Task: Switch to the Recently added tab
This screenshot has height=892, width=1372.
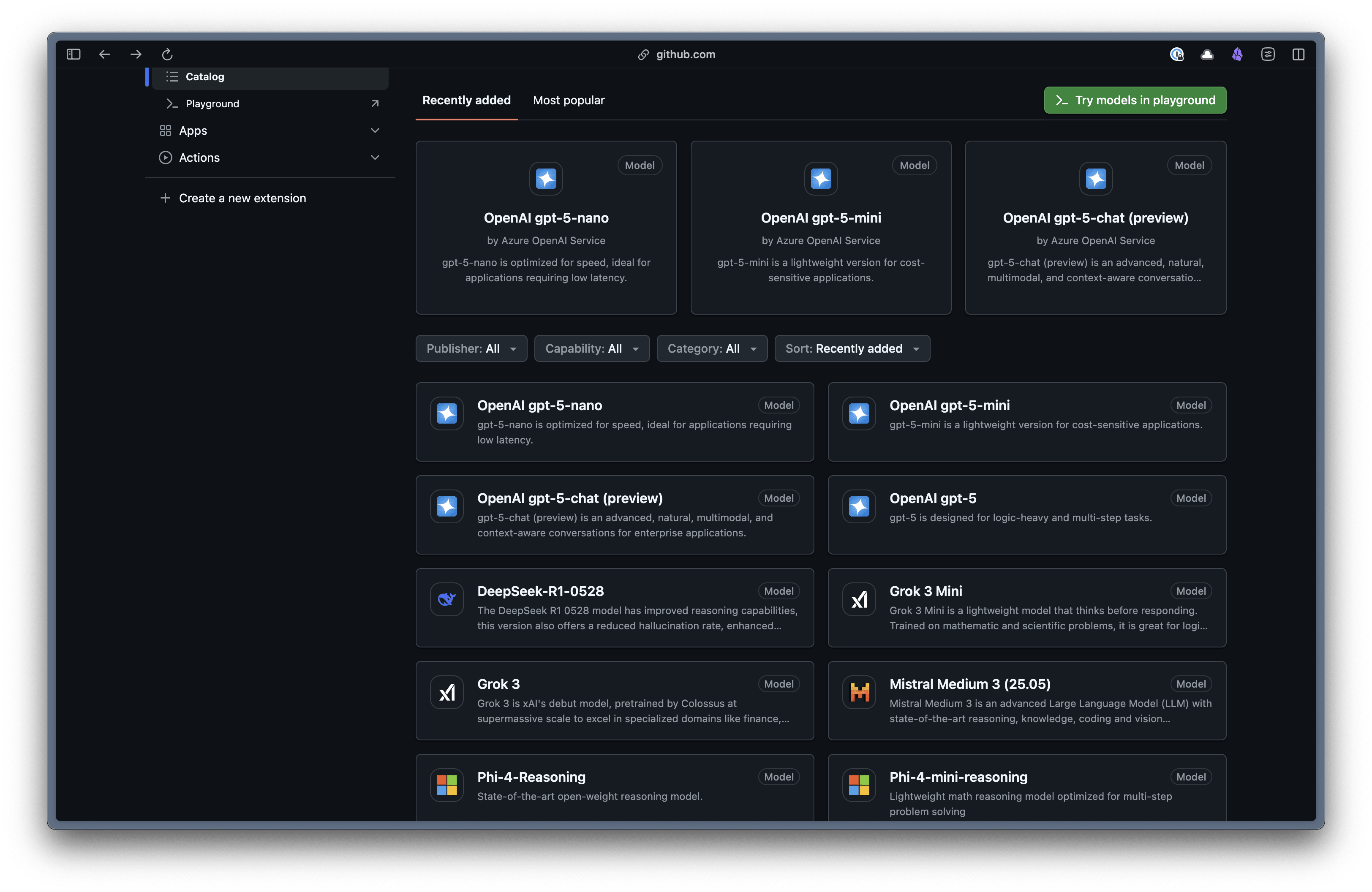Action: click(466, 100)
